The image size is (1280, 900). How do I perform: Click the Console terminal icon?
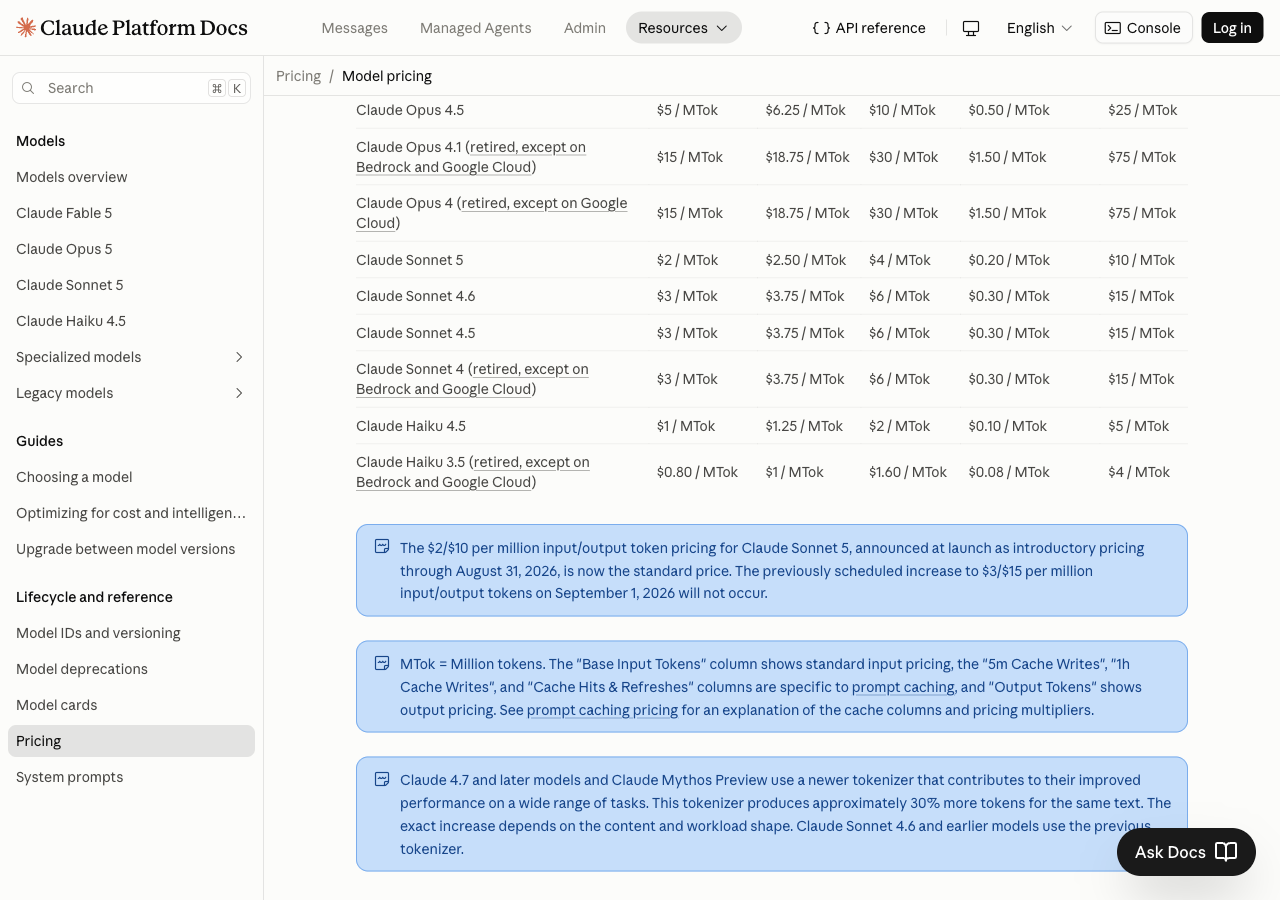1113,28
